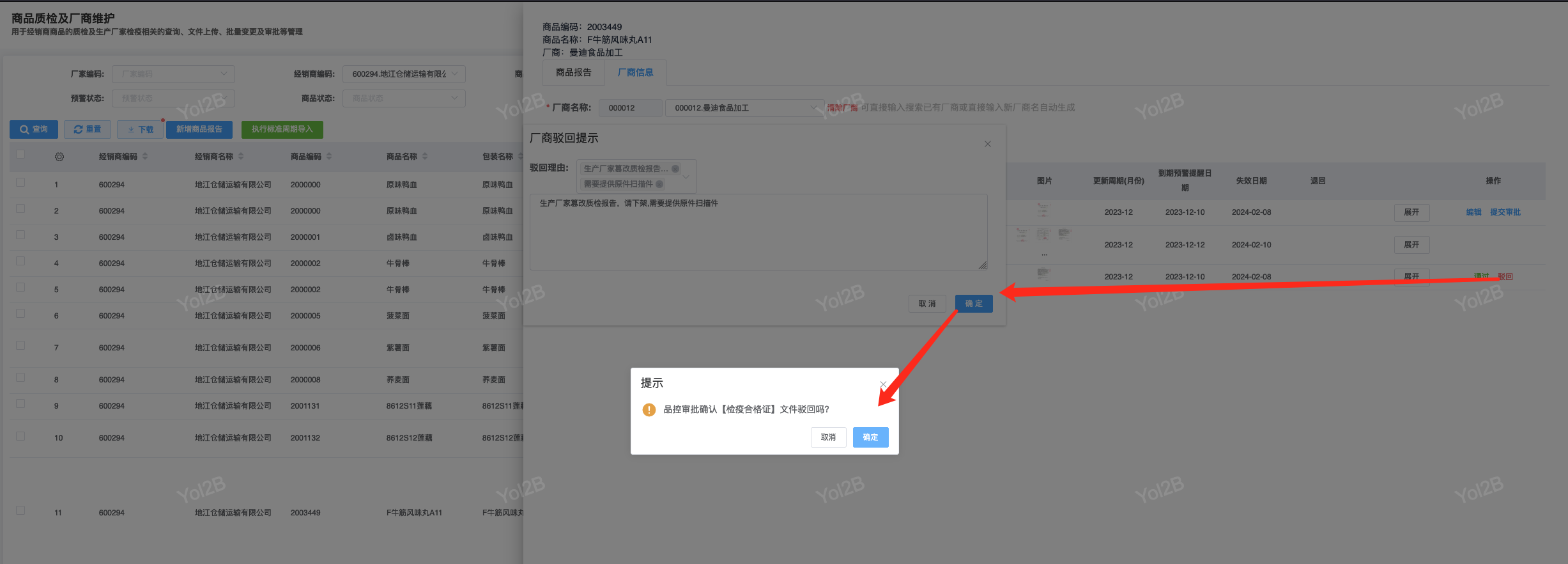This screenshot has height=564, width=1568.
Task: Sort by 商品编码 column
Action: coord(329,157)
